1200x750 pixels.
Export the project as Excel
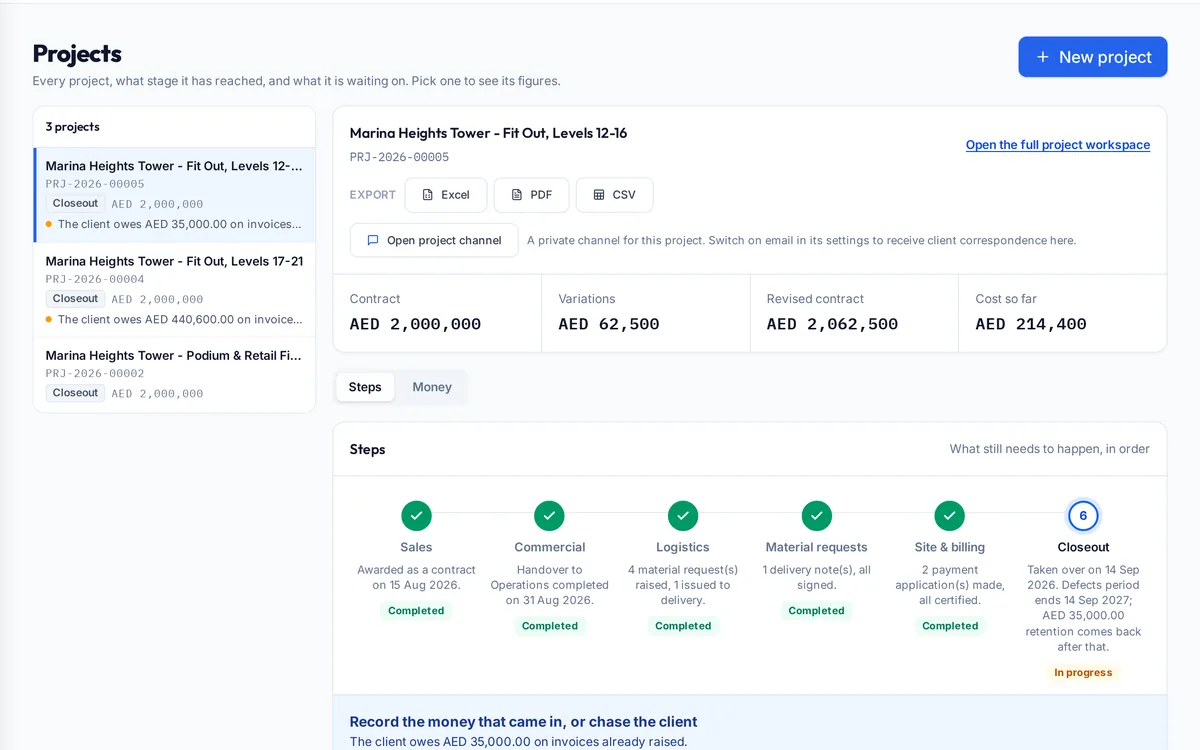[x=446, y=195]
